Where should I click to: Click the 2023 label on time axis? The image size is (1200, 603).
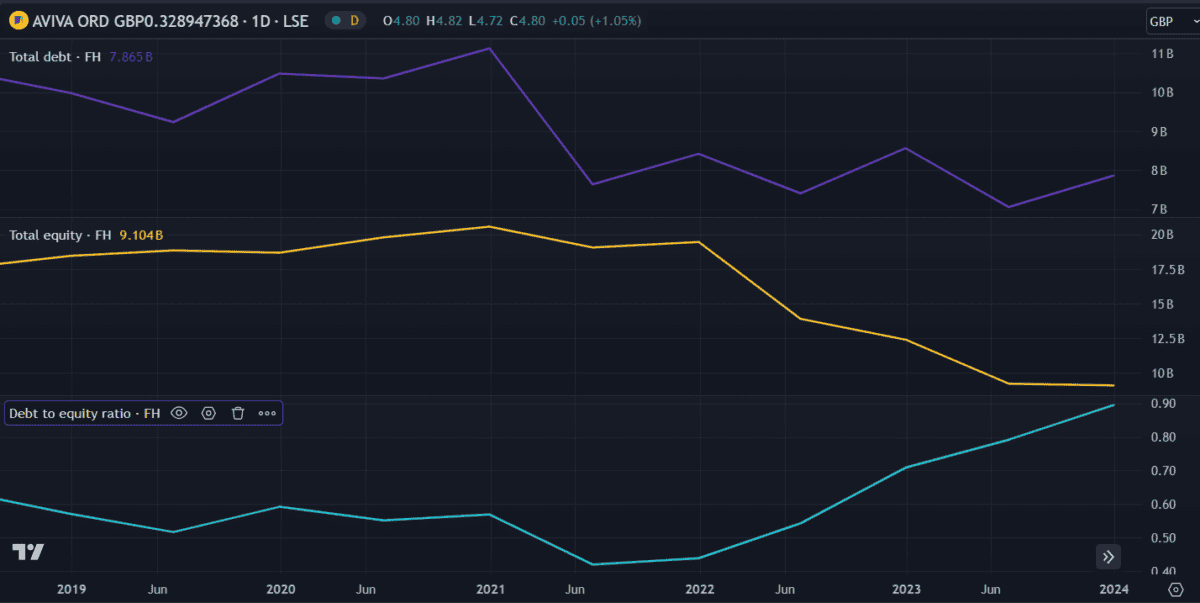click(x=906, y=589)
